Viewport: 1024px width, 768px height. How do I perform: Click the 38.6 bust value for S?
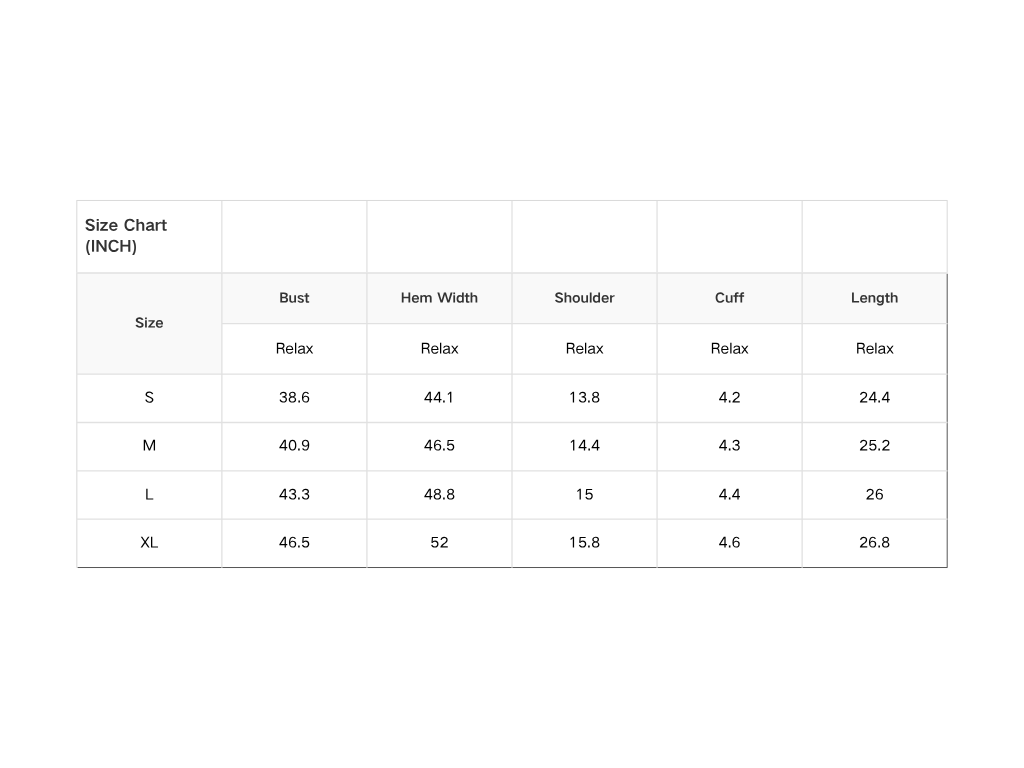coord(294,398)
